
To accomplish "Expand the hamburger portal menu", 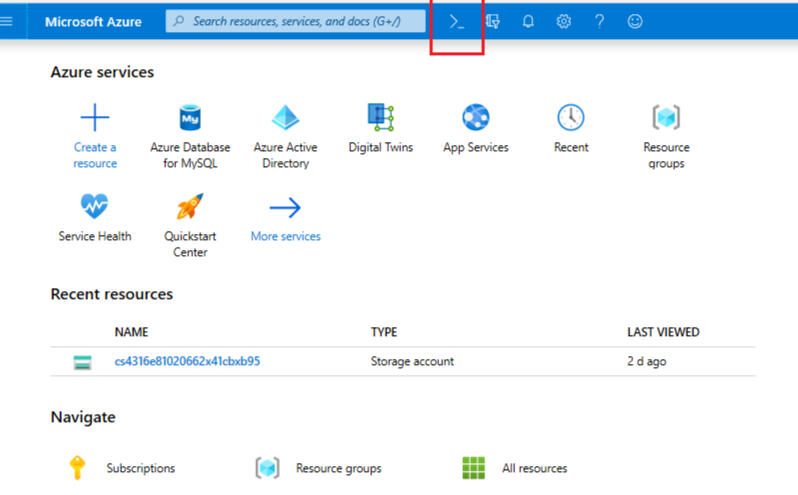I will click(x=7, y=21).
